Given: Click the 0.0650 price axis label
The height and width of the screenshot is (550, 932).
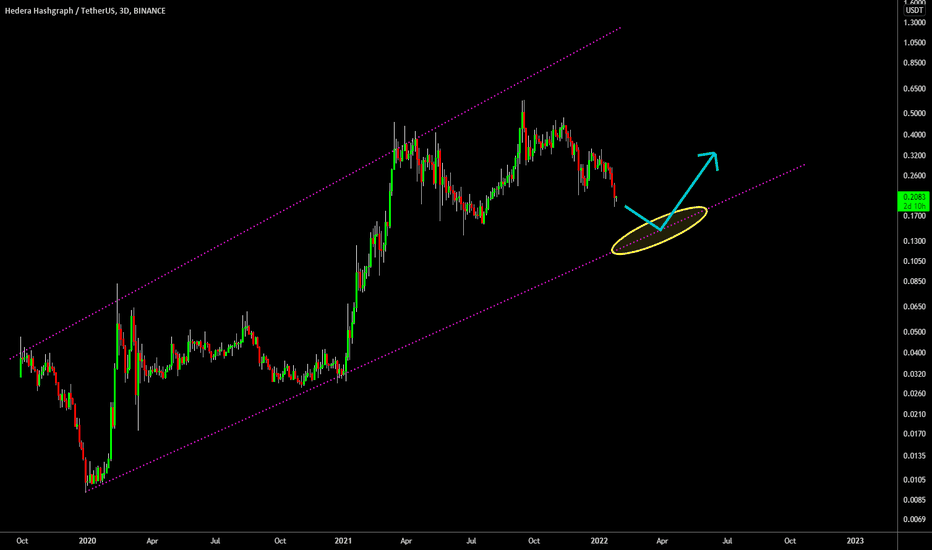Looking at the screenshot, I should point(914,307).
